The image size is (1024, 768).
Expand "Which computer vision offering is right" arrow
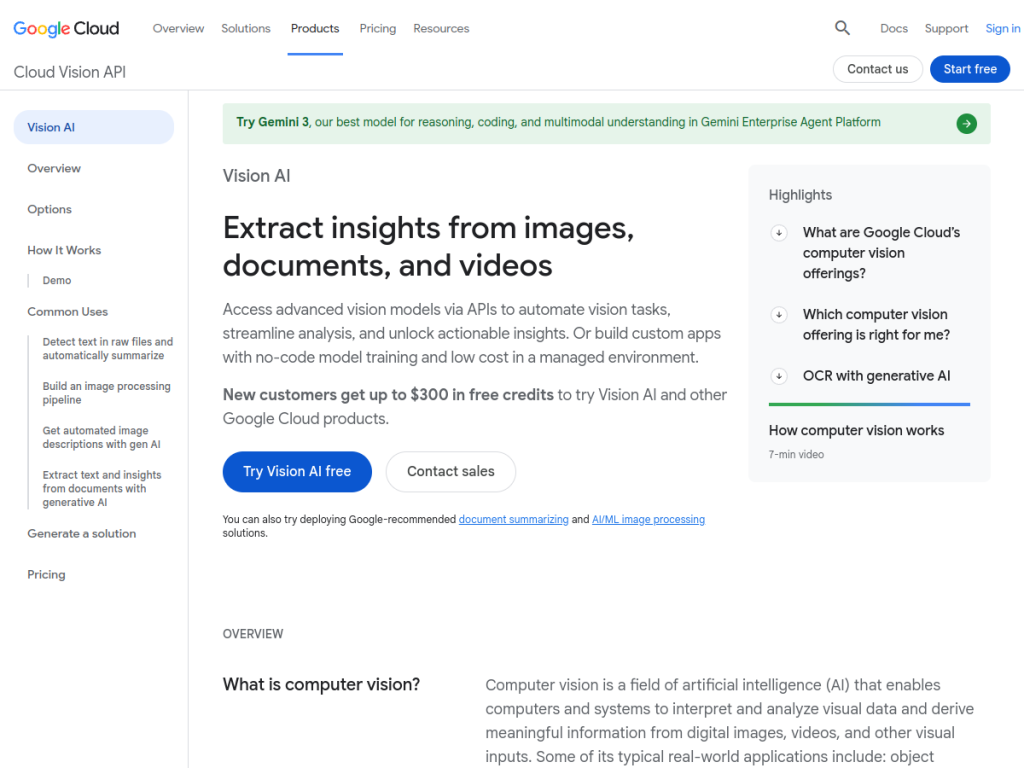pyautogui.click(x=778, y=315)
